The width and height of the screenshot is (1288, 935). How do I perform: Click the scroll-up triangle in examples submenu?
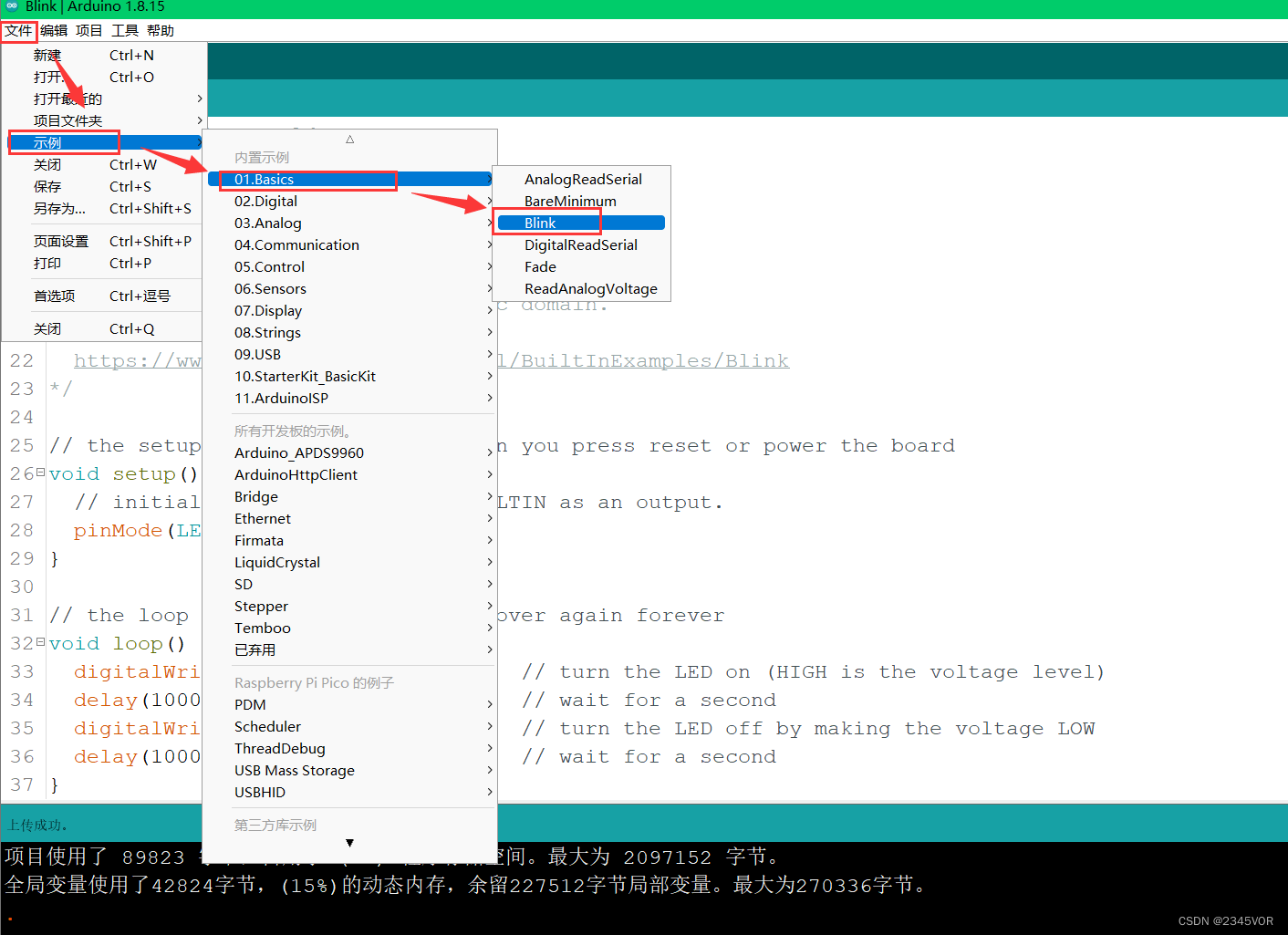pos(349,140)
